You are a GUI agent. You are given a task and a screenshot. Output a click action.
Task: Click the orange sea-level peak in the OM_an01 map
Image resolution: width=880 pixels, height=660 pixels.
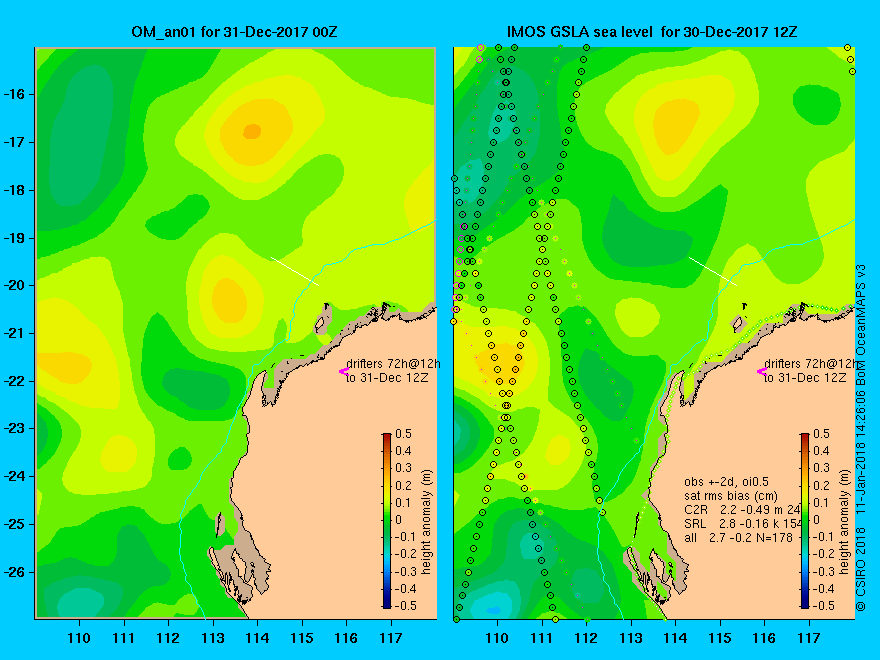252,131
